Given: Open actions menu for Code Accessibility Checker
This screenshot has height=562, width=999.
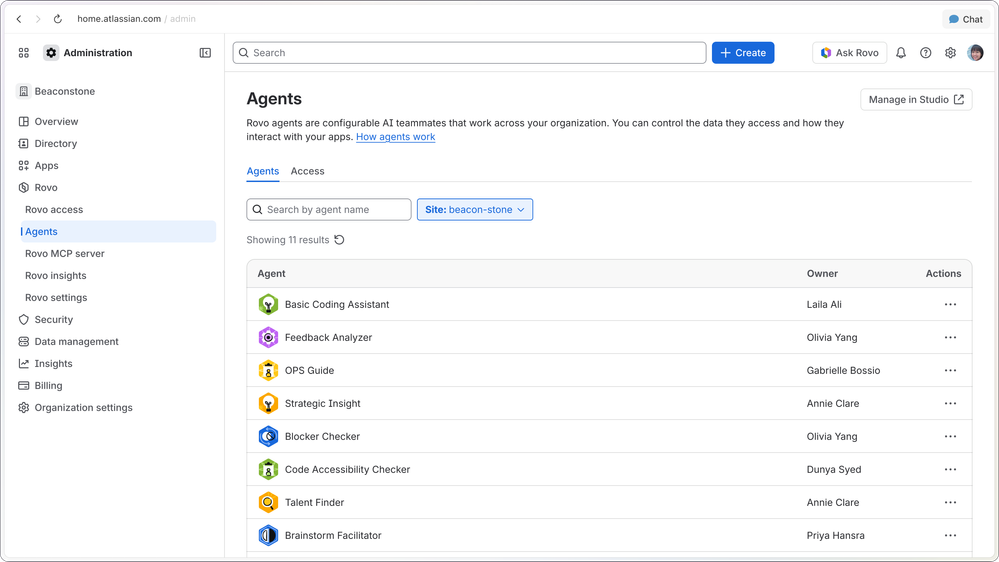Looking at the screenshot, I should 951,470.
